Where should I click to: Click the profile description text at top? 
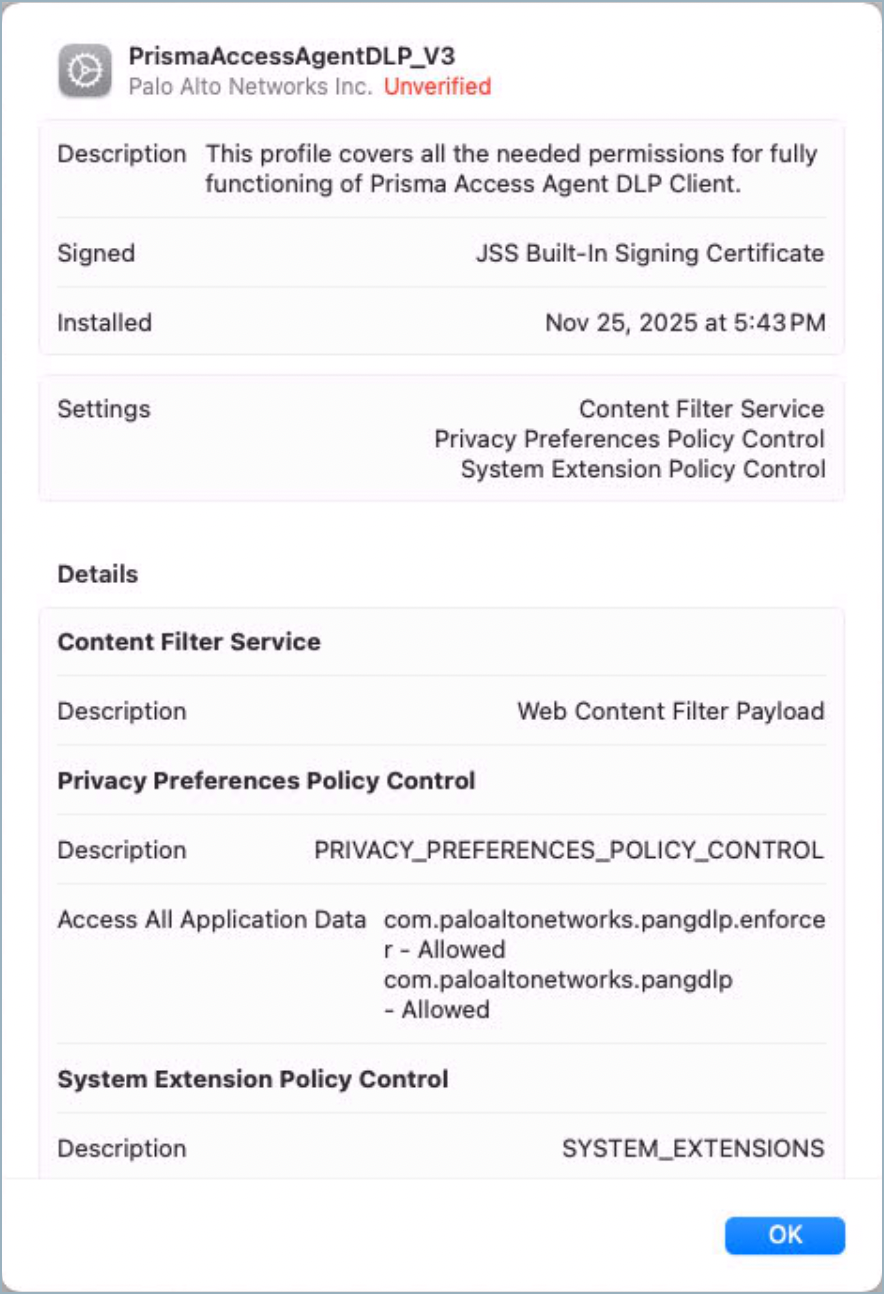(511, 169)
